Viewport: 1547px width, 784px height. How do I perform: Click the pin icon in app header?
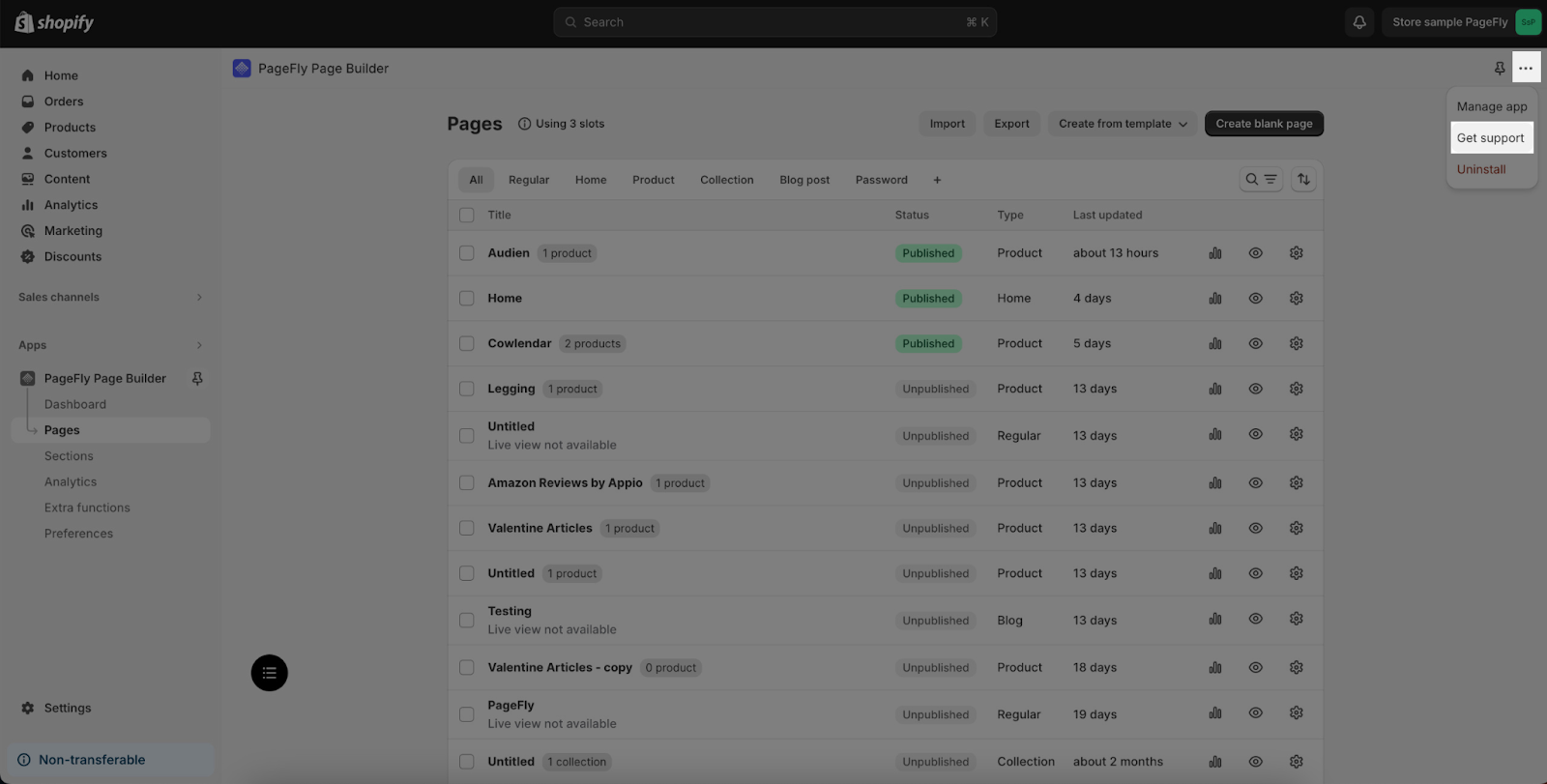[x=1500, y=69]
